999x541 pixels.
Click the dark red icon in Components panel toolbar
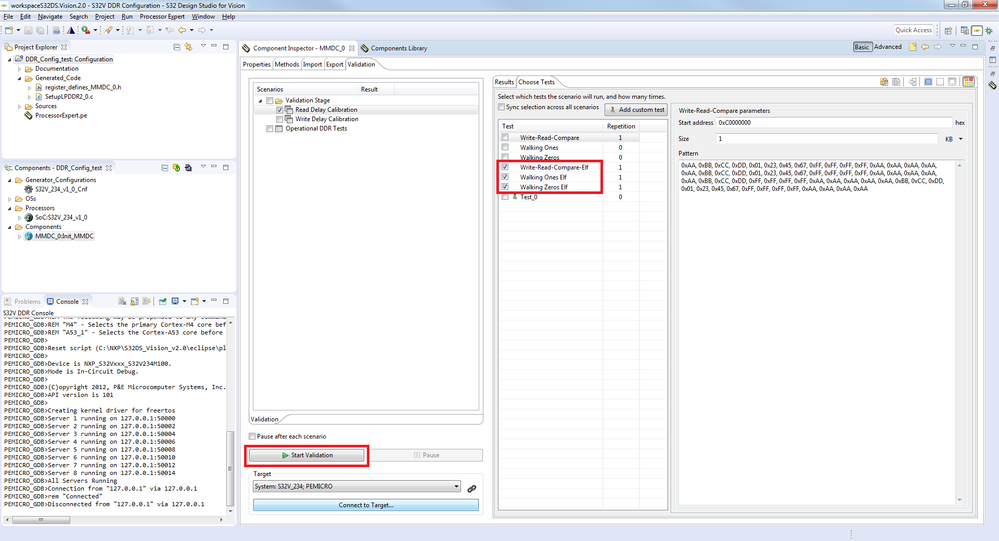pos(188,168)
